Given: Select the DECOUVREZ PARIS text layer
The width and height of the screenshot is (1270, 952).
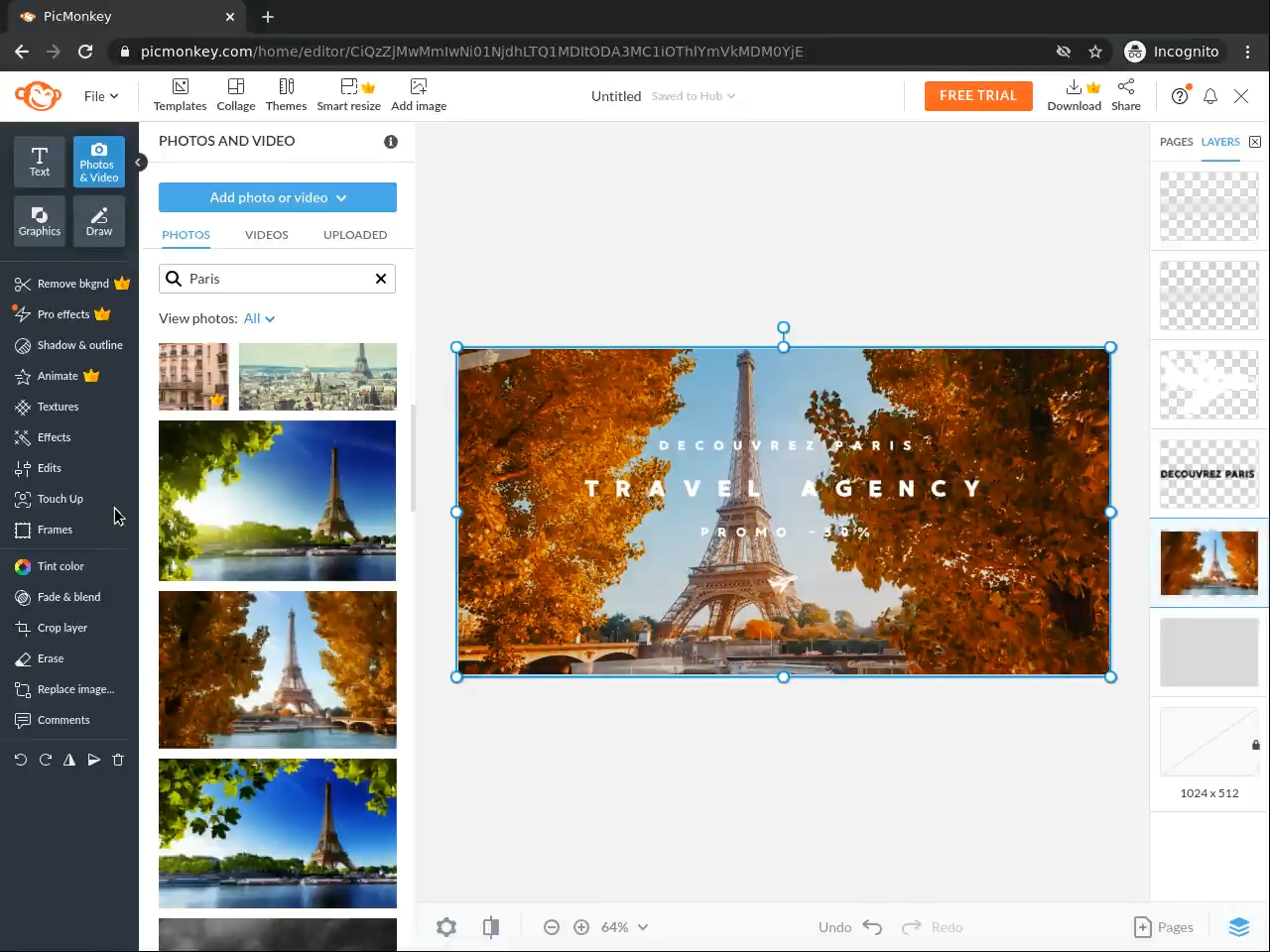Looking at the screenshot, I should (1209, 474).
